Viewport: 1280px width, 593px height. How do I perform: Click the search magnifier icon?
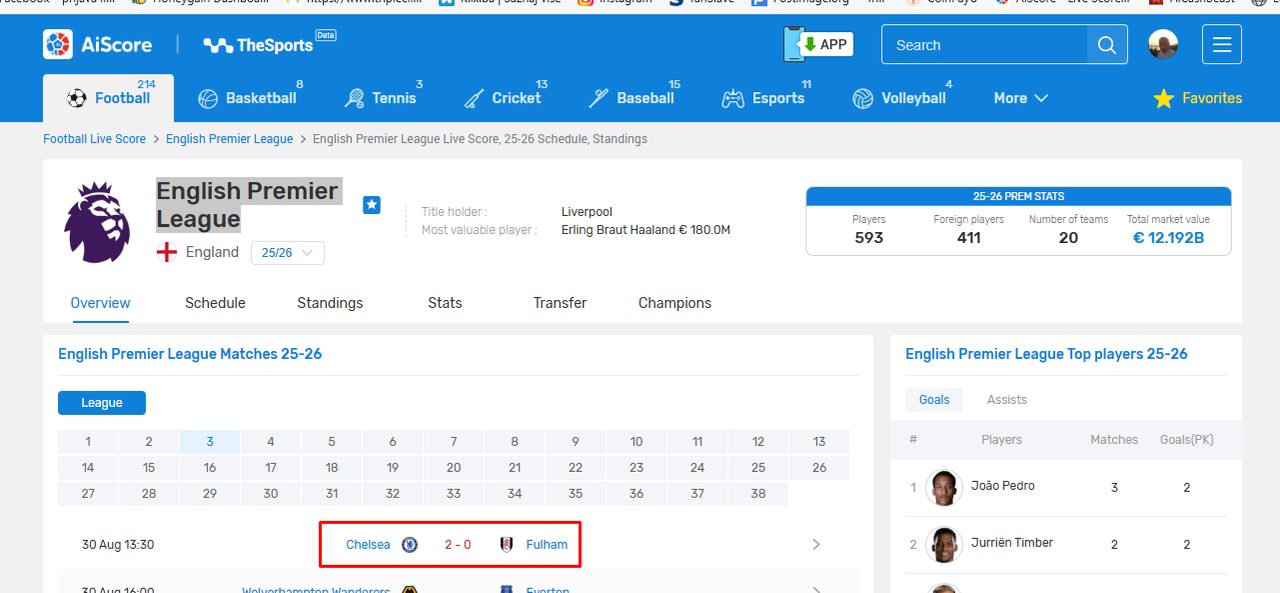[1107, 45]
